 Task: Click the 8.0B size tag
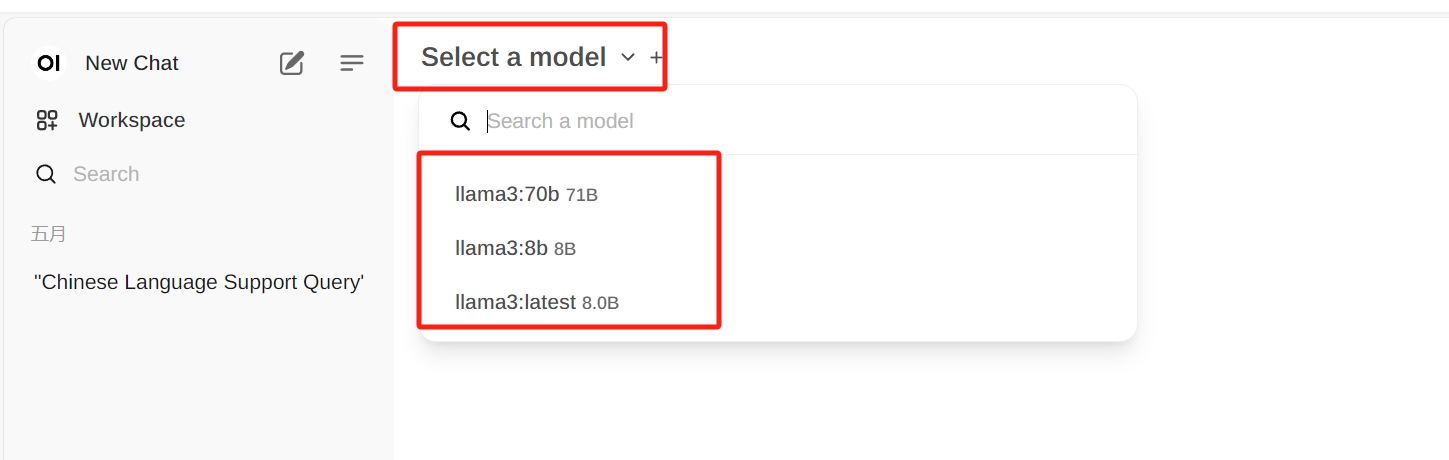[x=600, y=302]
